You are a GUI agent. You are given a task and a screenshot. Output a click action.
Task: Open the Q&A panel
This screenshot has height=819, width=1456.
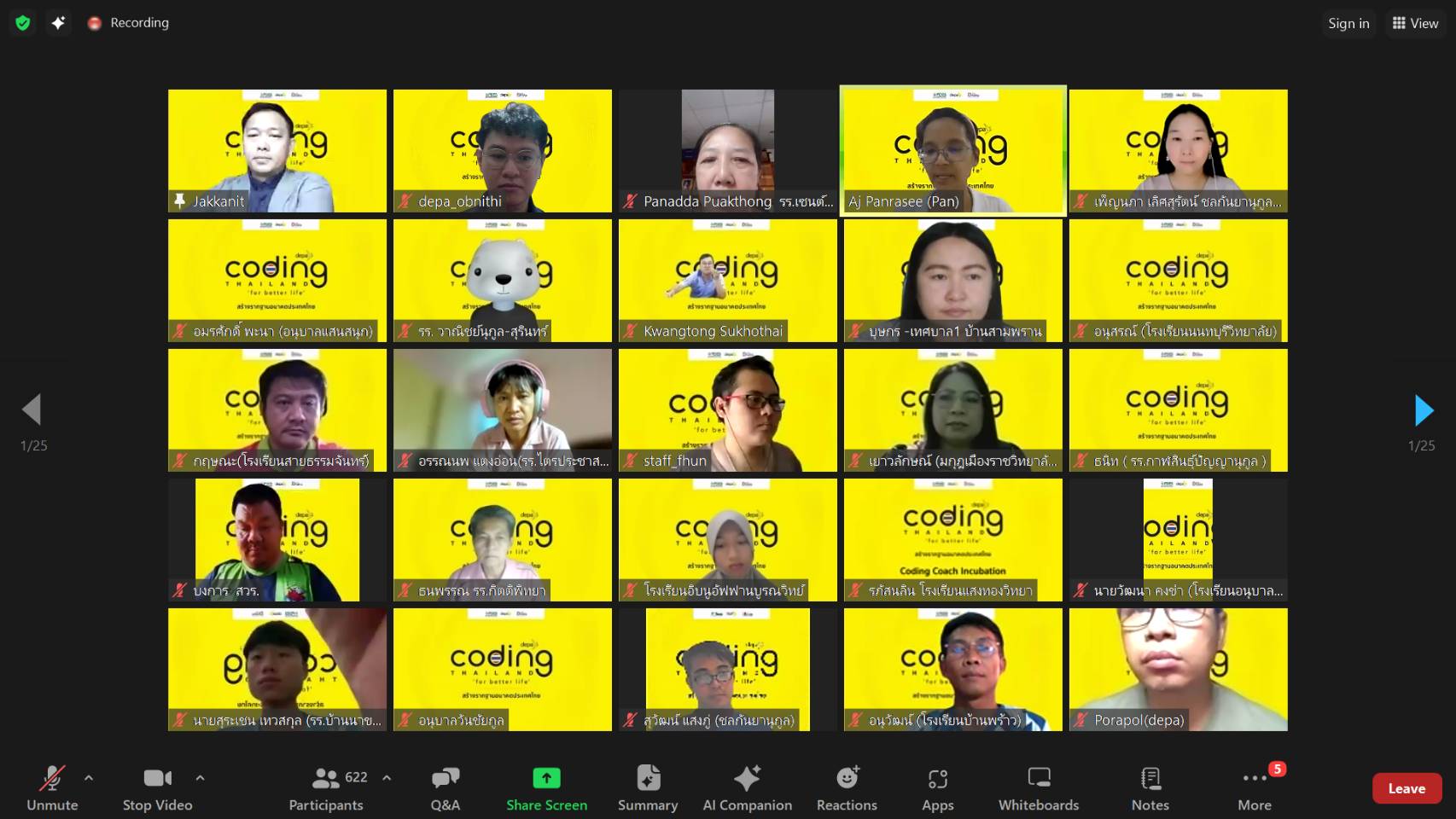[445, 787]
